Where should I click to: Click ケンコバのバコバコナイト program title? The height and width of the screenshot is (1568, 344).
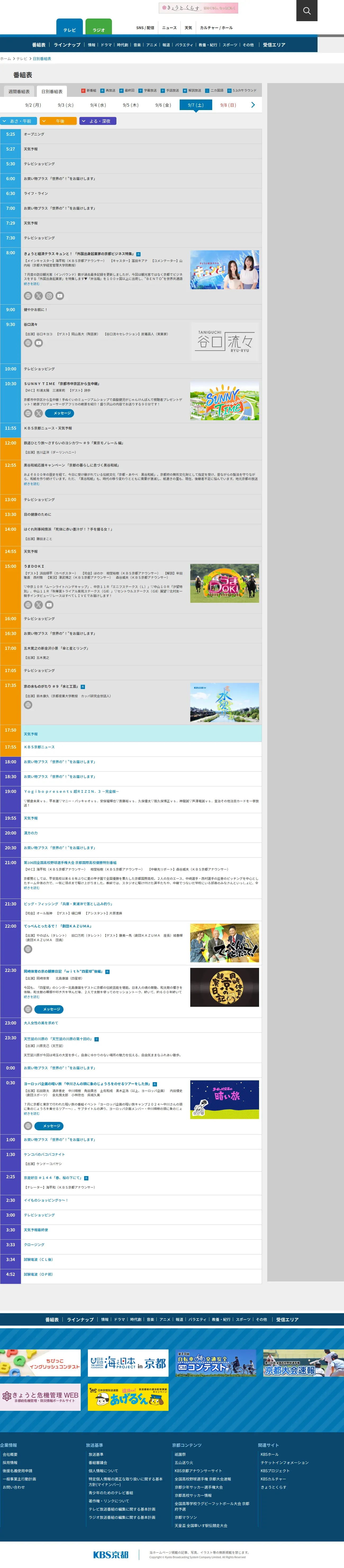[x=44, y=1155]
